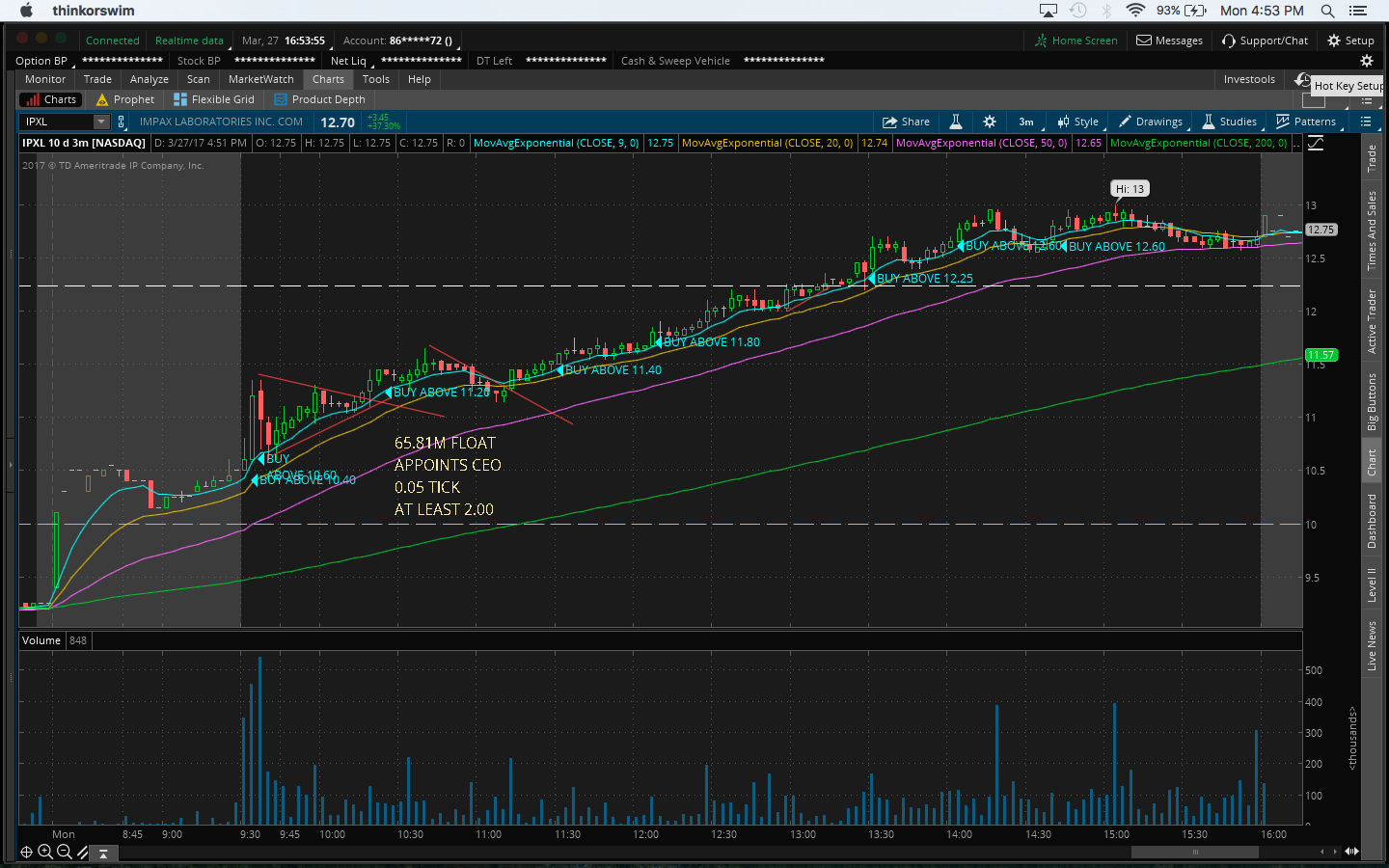
Task: Open the 3m timeframe dropdown
Action: (1027, 122)
